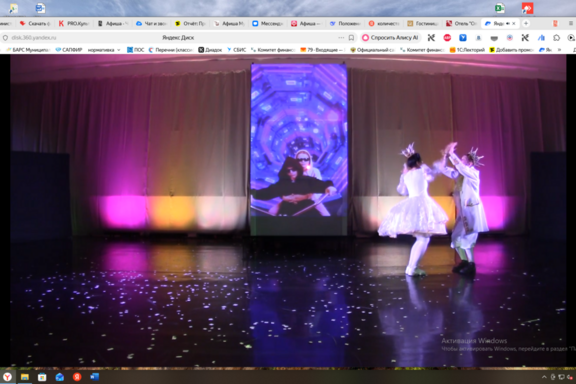
Task: Click the site protection shield icon
Action: pyautogui.click(x=5, y=38)
